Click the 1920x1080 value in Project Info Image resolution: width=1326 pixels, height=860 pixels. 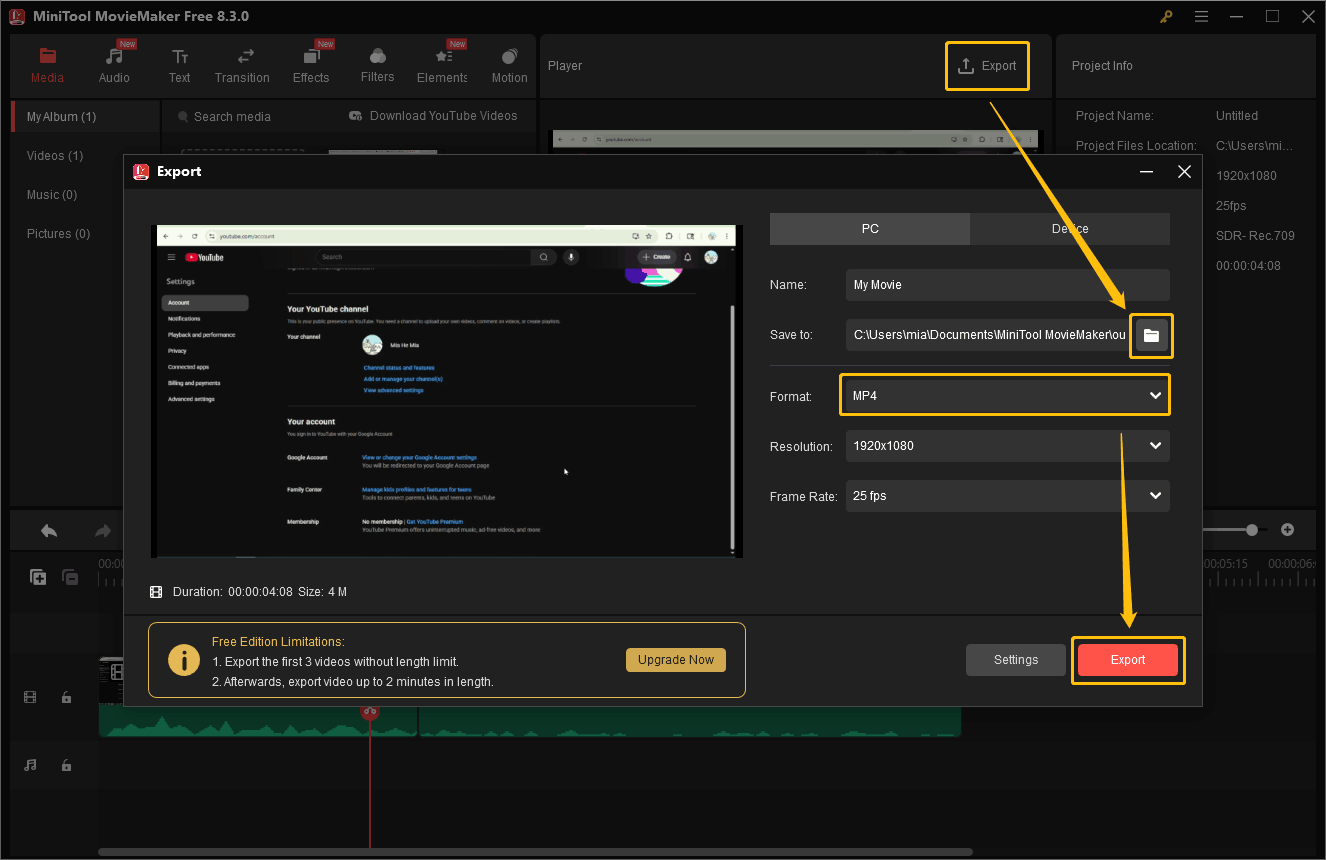(1246, 176)
